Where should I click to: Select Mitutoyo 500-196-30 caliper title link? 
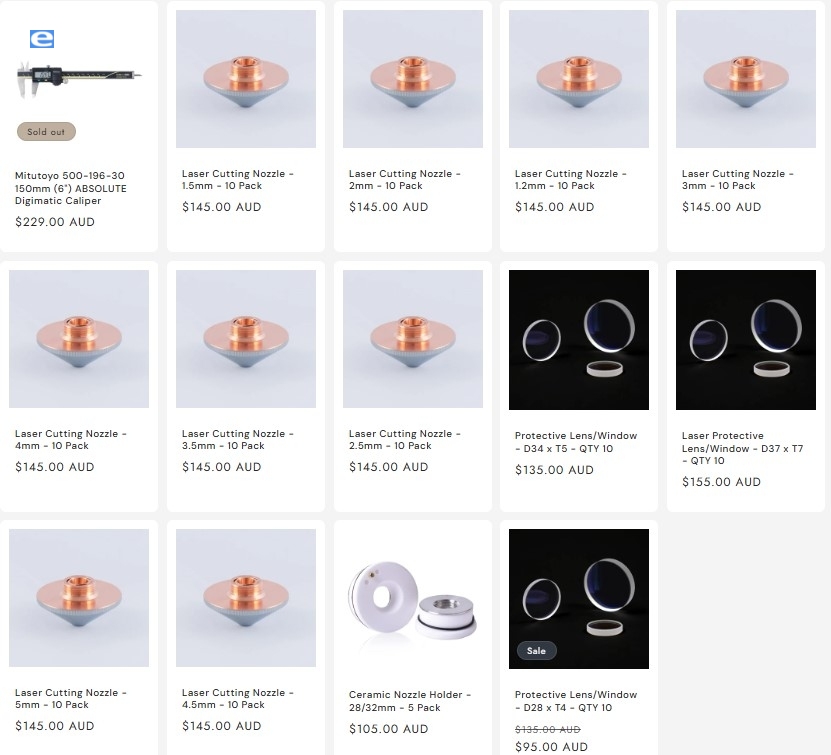tap(70, 188)
